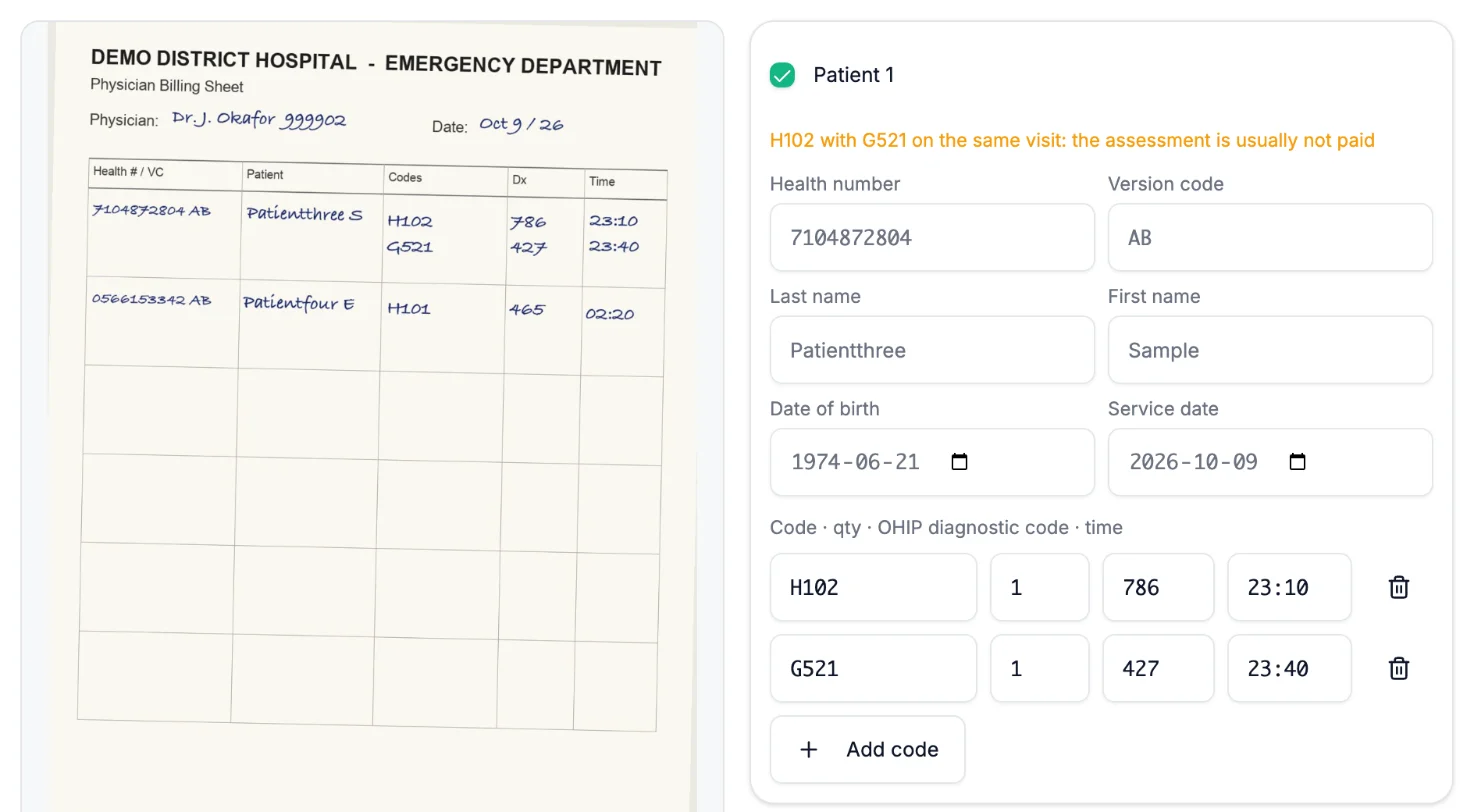Delete the H102 code row
This screenshot has height=812, width=1474.
point(1399,587)
